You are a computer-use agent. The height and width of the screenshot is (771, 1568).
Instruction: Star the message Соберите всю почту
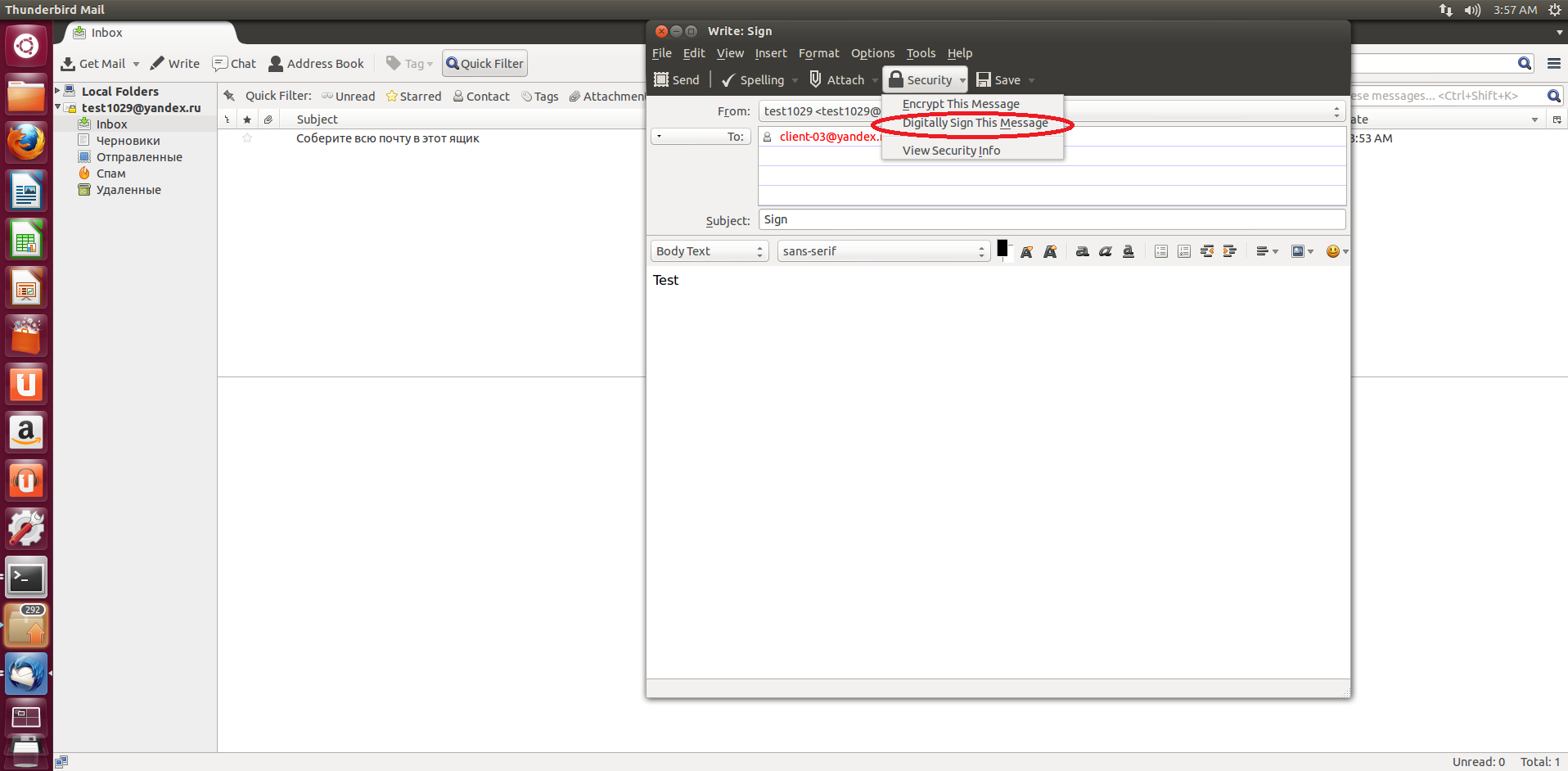click(x=247, y=138)
